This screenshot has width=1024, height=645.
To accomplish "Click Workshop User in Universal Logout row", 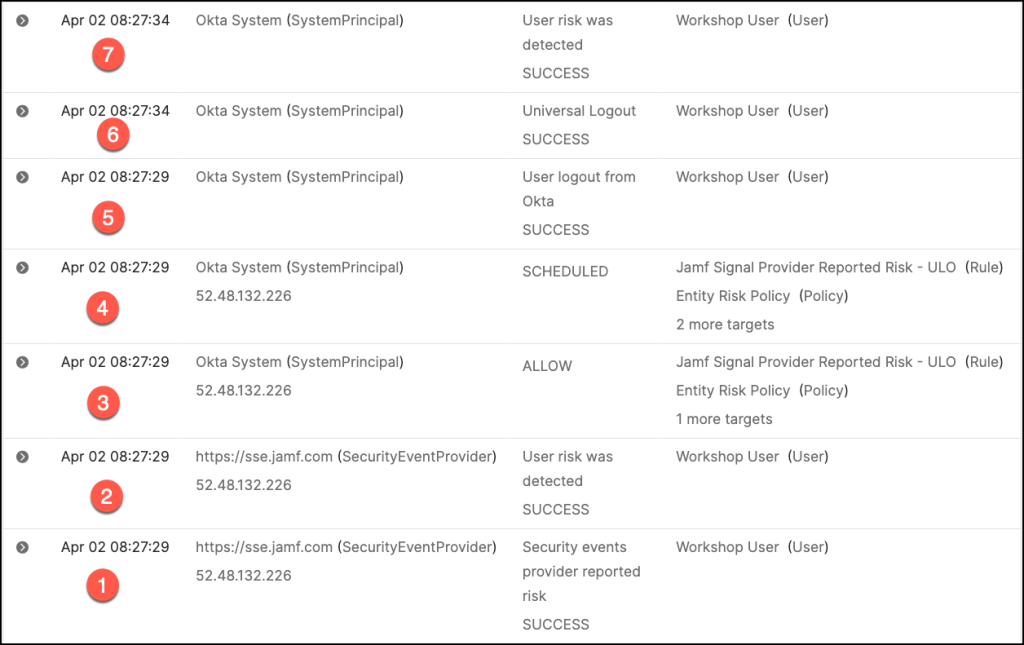I will [727, 111].
